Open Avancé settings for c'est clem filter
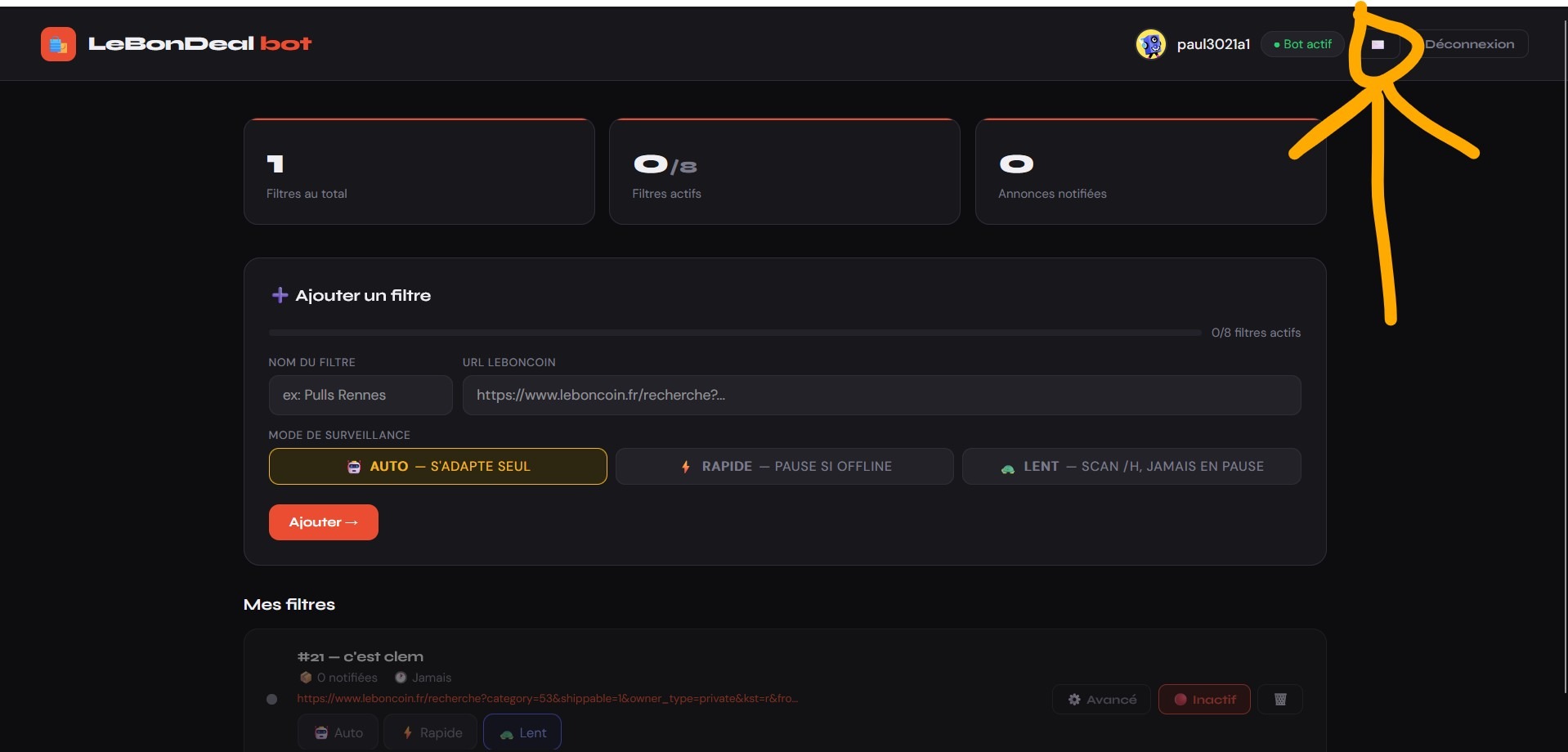This screenshot has width=1568, height=752. click(x=1101, y=699)
